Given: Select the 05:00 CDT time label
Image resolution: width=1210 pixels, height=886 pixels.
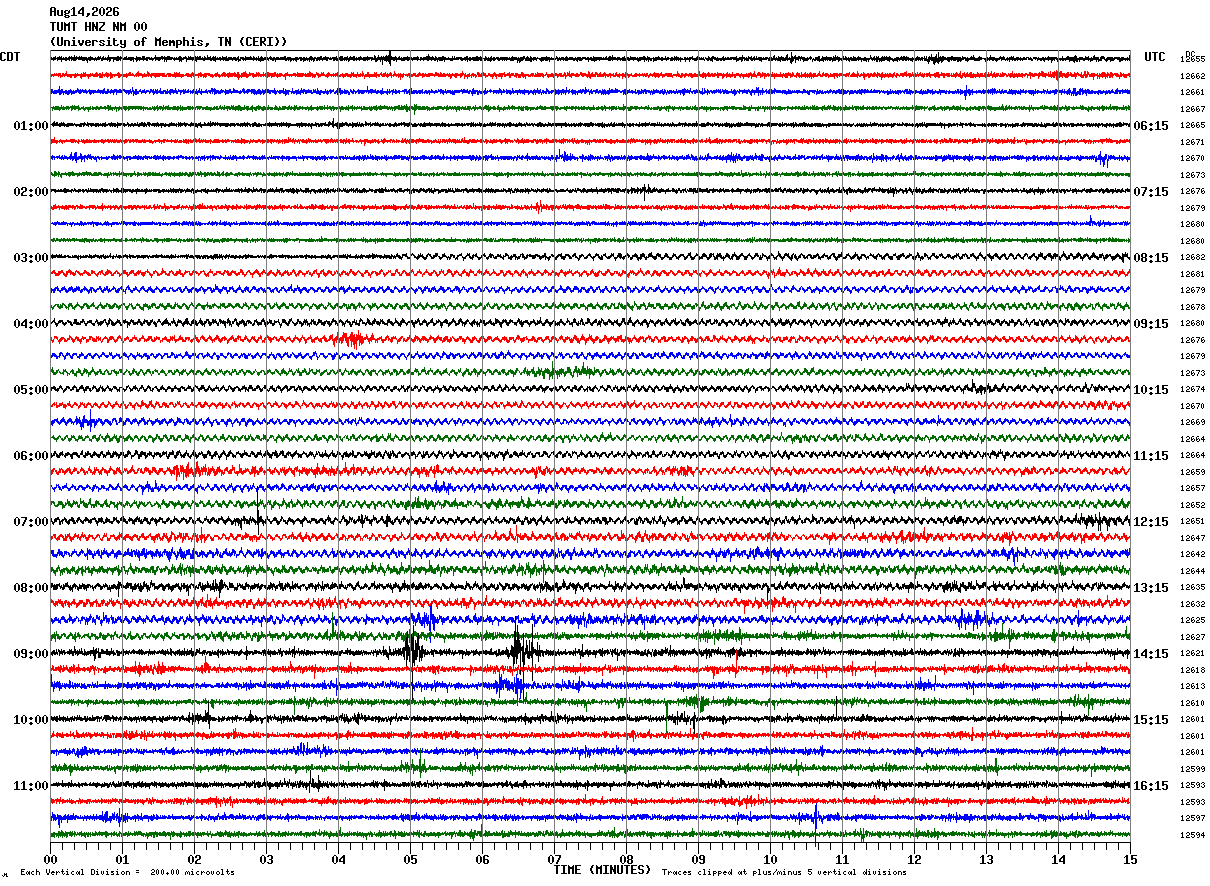Looking at the screenshot, I should click(31, 390).
